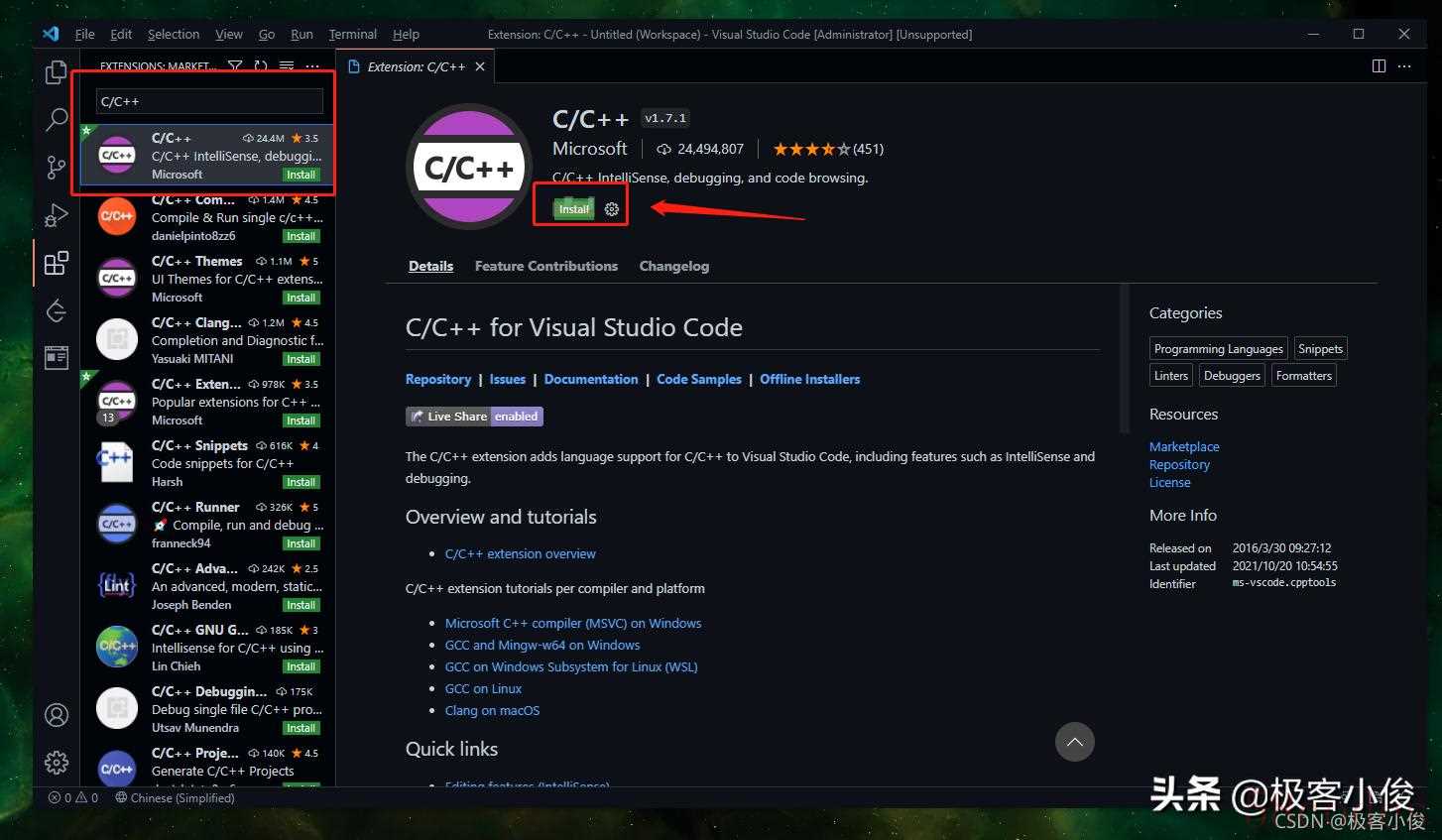Open Clang on macOS link
The height and width of the screenshot is (840, 1442).
click(x=493, y=710)
